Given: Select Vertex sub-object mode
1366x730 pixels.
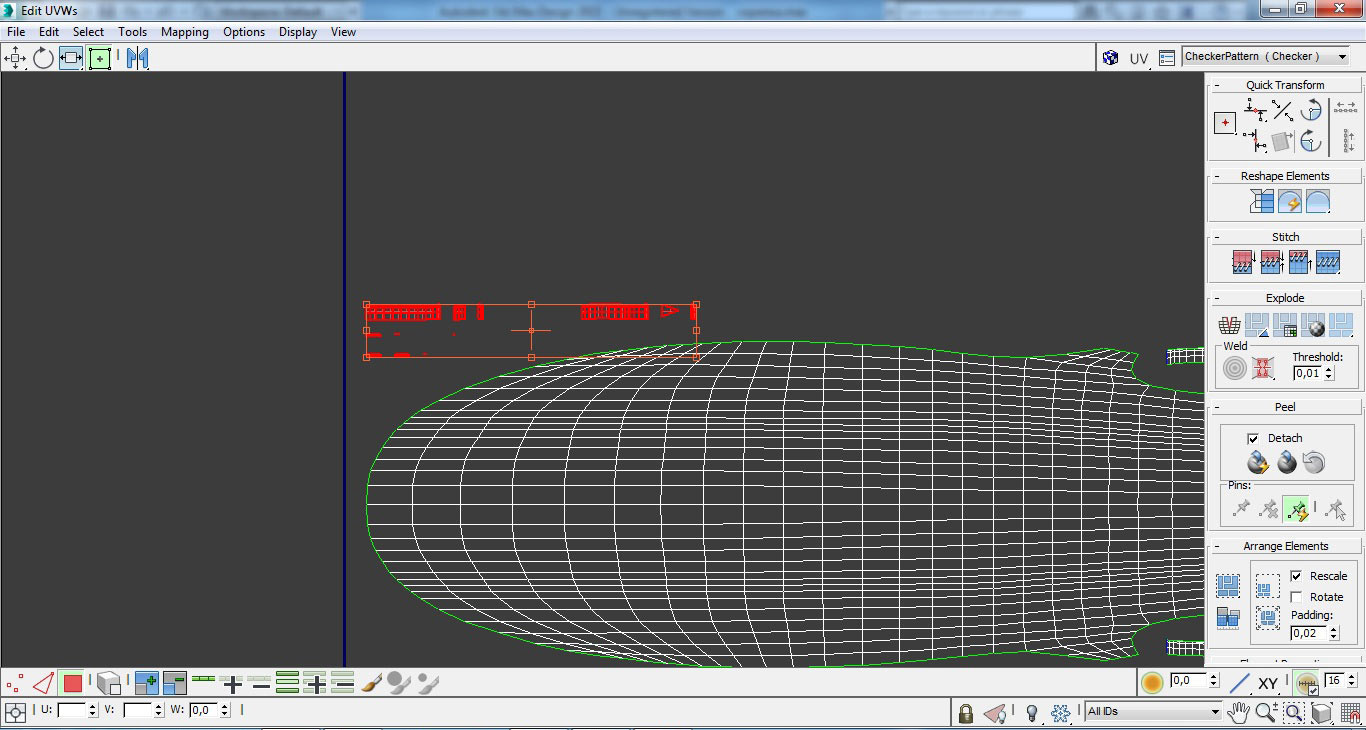Looking at the screenshot, I should (x=15, y=684).
